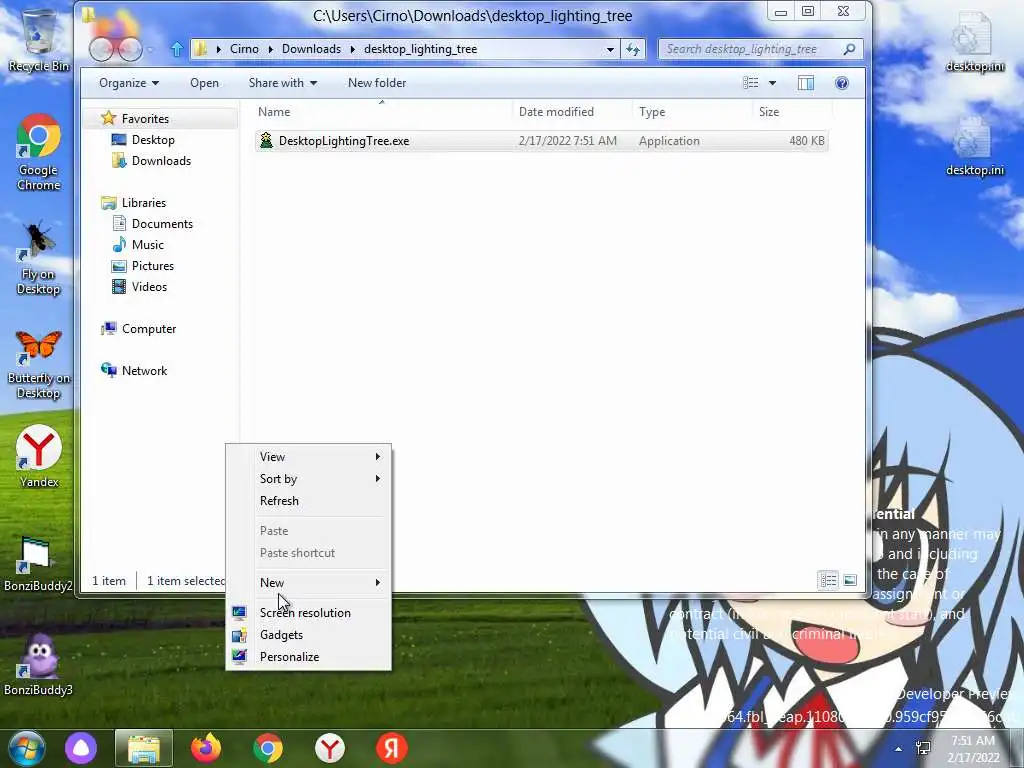Open the New submenu in context menu
The height and width of the screenshot is (768, 1024).
click(308, 583)
